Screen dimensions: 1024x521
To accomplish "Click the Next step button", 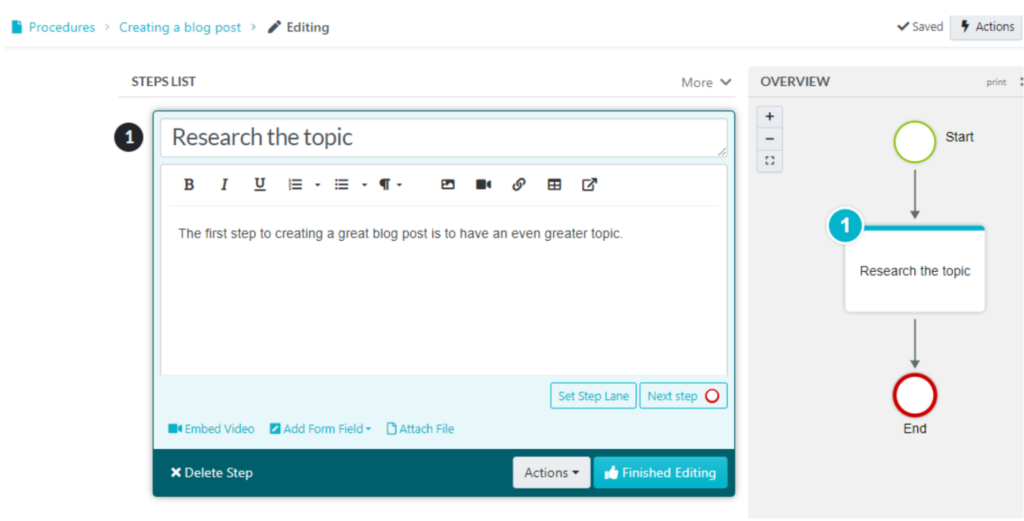I will coord(683,396).
